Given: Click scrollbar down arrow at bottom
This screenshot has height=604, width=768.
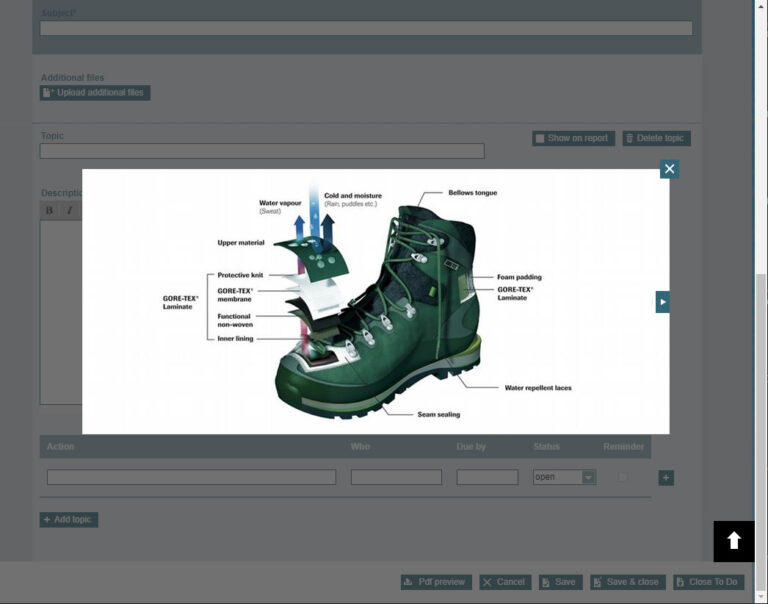Looking at the screenshot, I should pos(761,598).
